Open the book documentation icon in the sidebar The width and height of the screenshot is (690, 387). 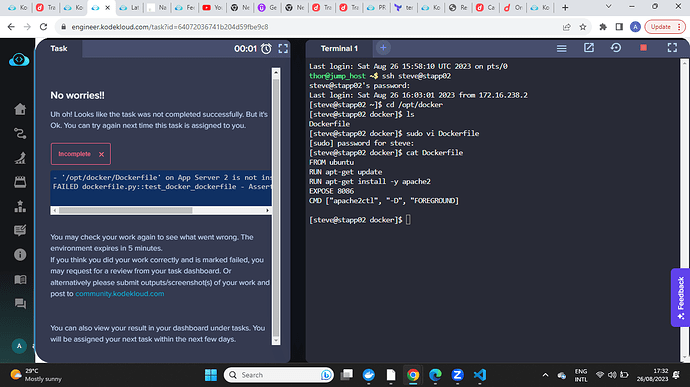[20, 280]
